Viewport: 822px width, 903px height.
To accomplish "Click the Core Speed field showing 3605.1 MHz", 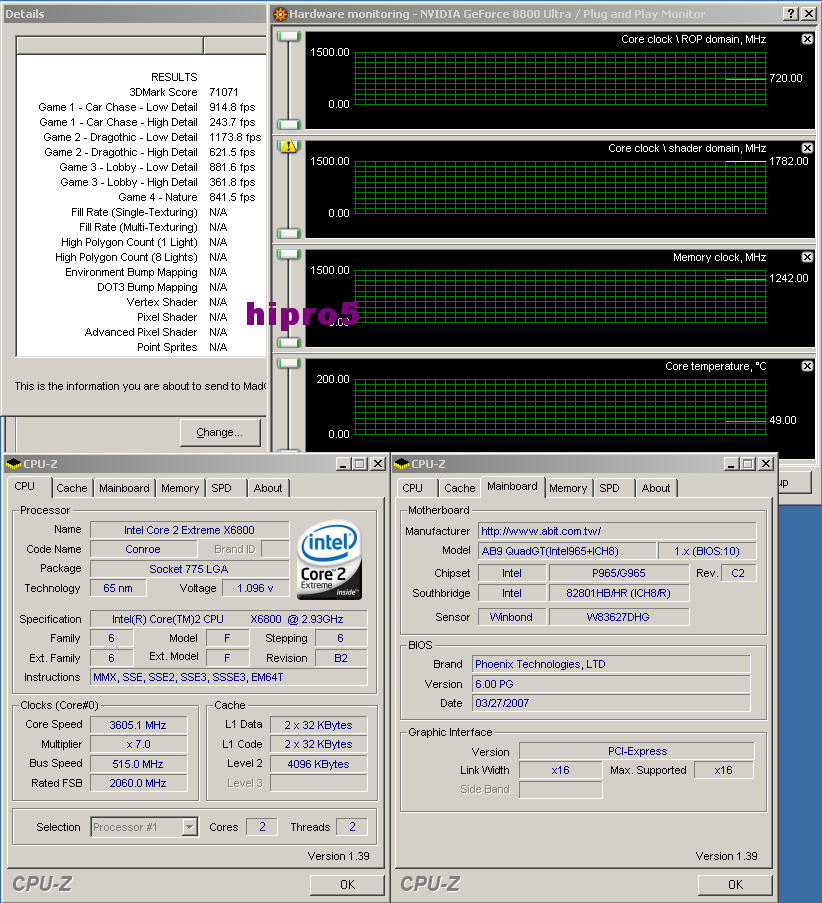I will pos(139,724).
